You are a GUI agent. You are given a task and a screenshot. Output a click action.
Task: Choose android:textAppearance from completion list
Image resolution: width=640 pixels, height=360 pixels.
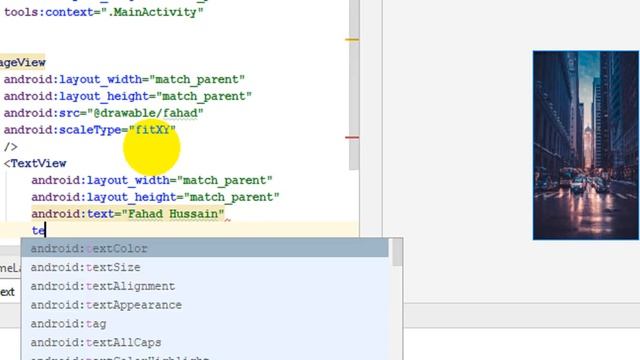205,305
